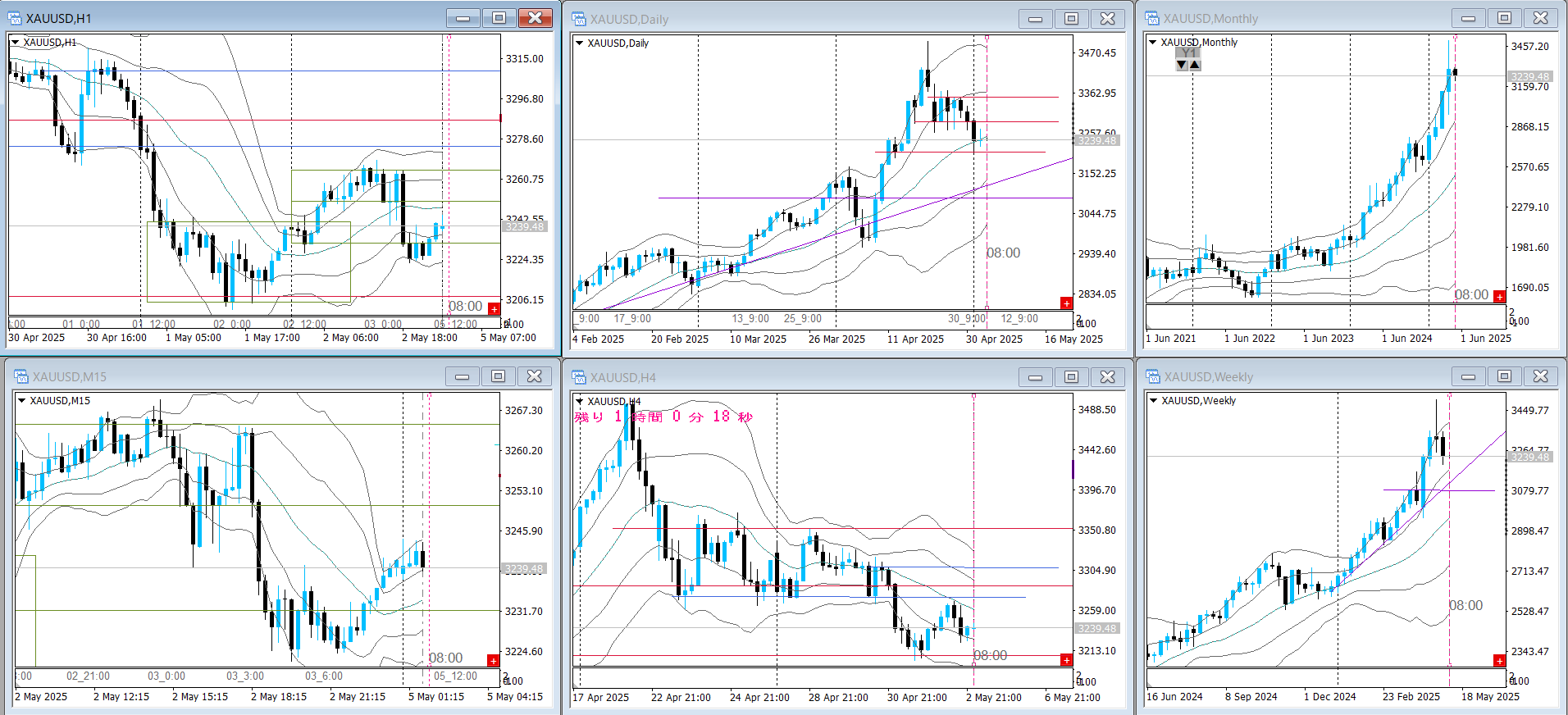The image size is (1568, 715).
Task: Click the red plus icon on Weekly chart
Action: click(x=1499, y=661)
